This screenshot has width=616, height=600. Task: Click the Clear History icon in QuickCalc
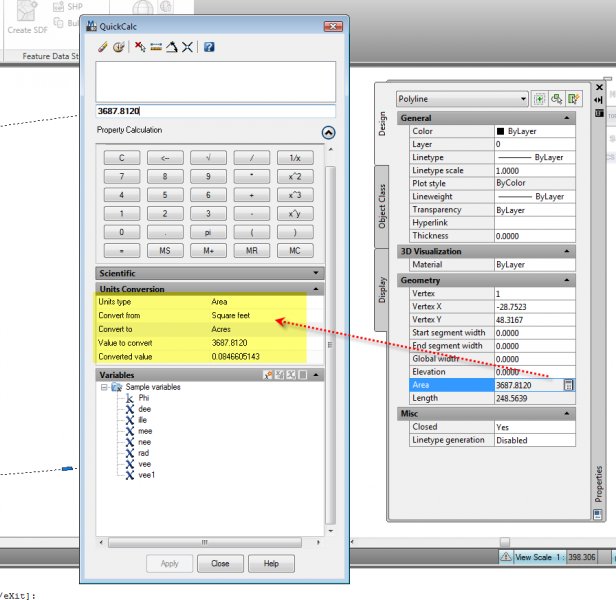tap(118, 47)
